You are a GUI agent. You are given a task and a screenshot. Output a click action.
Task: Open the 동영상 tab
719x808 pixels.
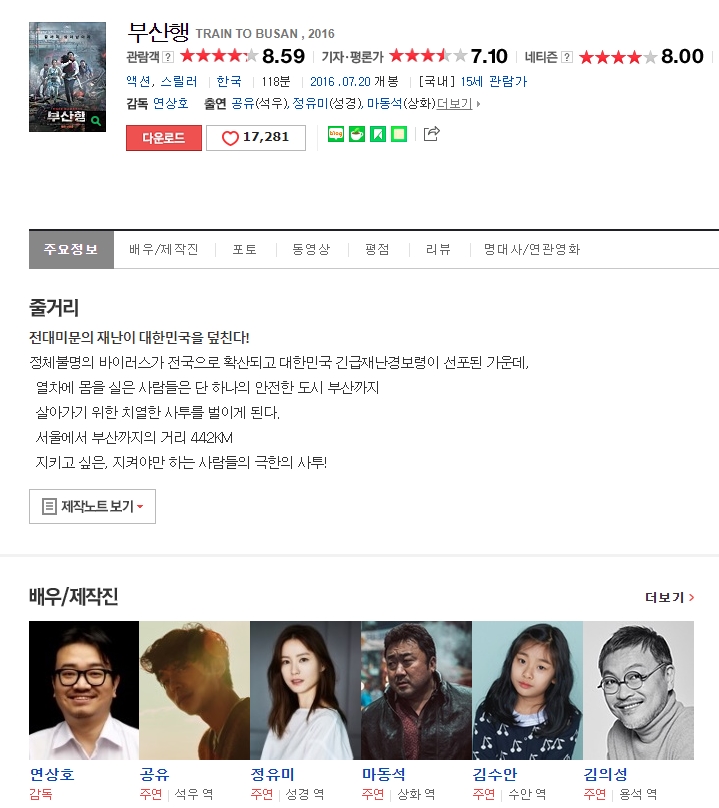click(x=311, y=249)
